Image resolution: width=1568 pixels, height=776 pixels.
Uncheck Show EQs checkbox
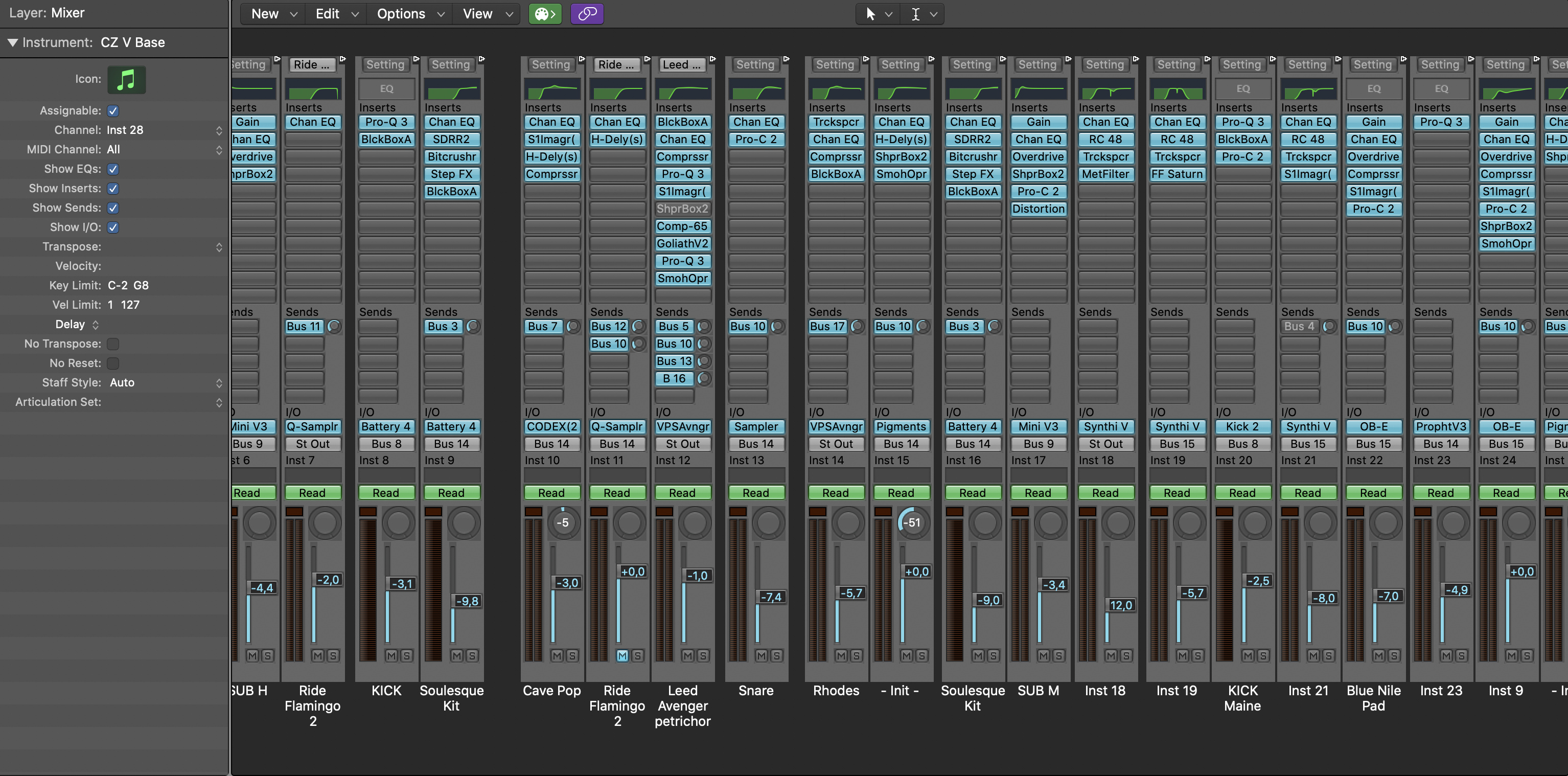(112, 169)
